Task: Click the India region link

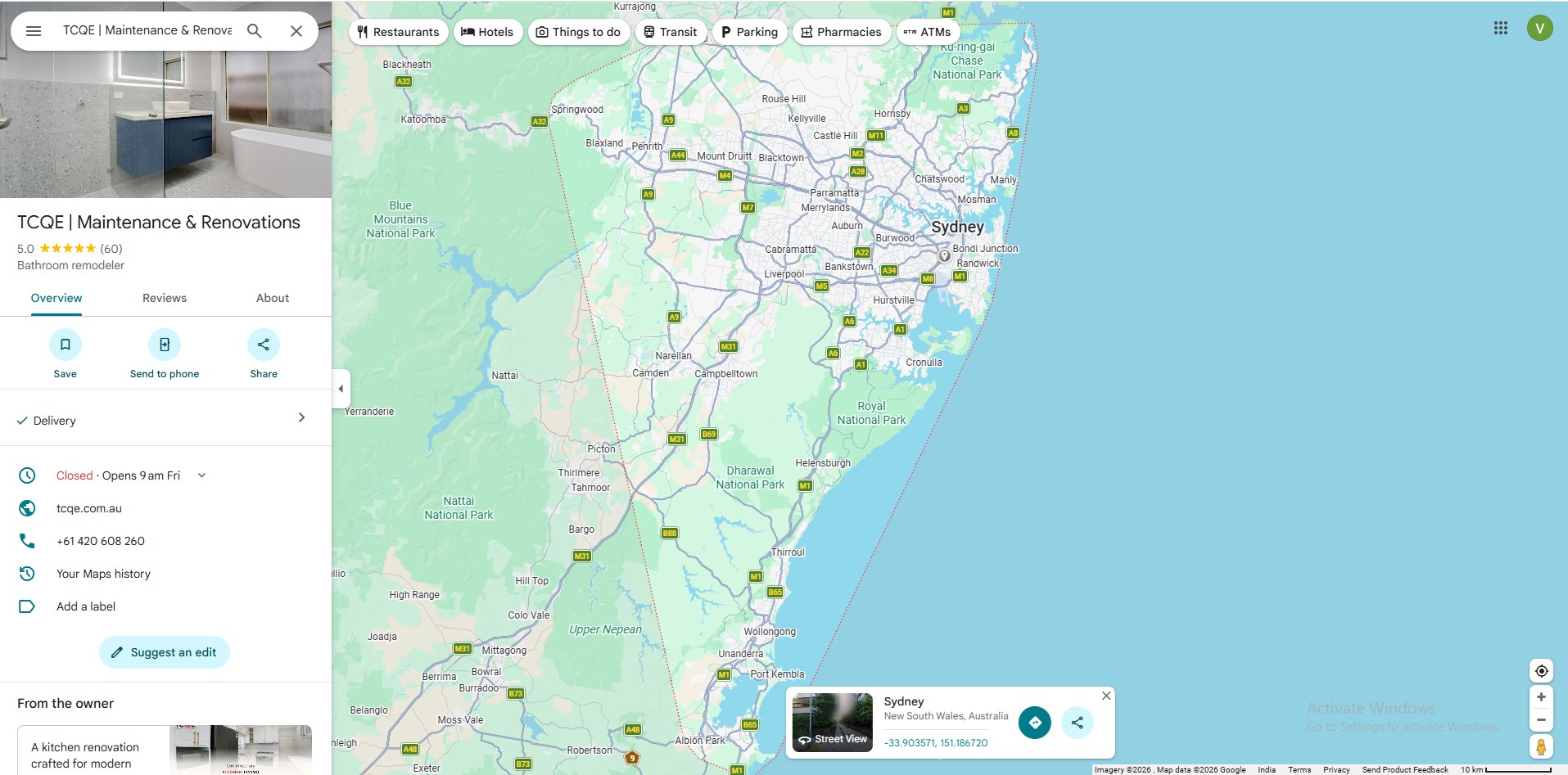Action: pos(1267,770)
